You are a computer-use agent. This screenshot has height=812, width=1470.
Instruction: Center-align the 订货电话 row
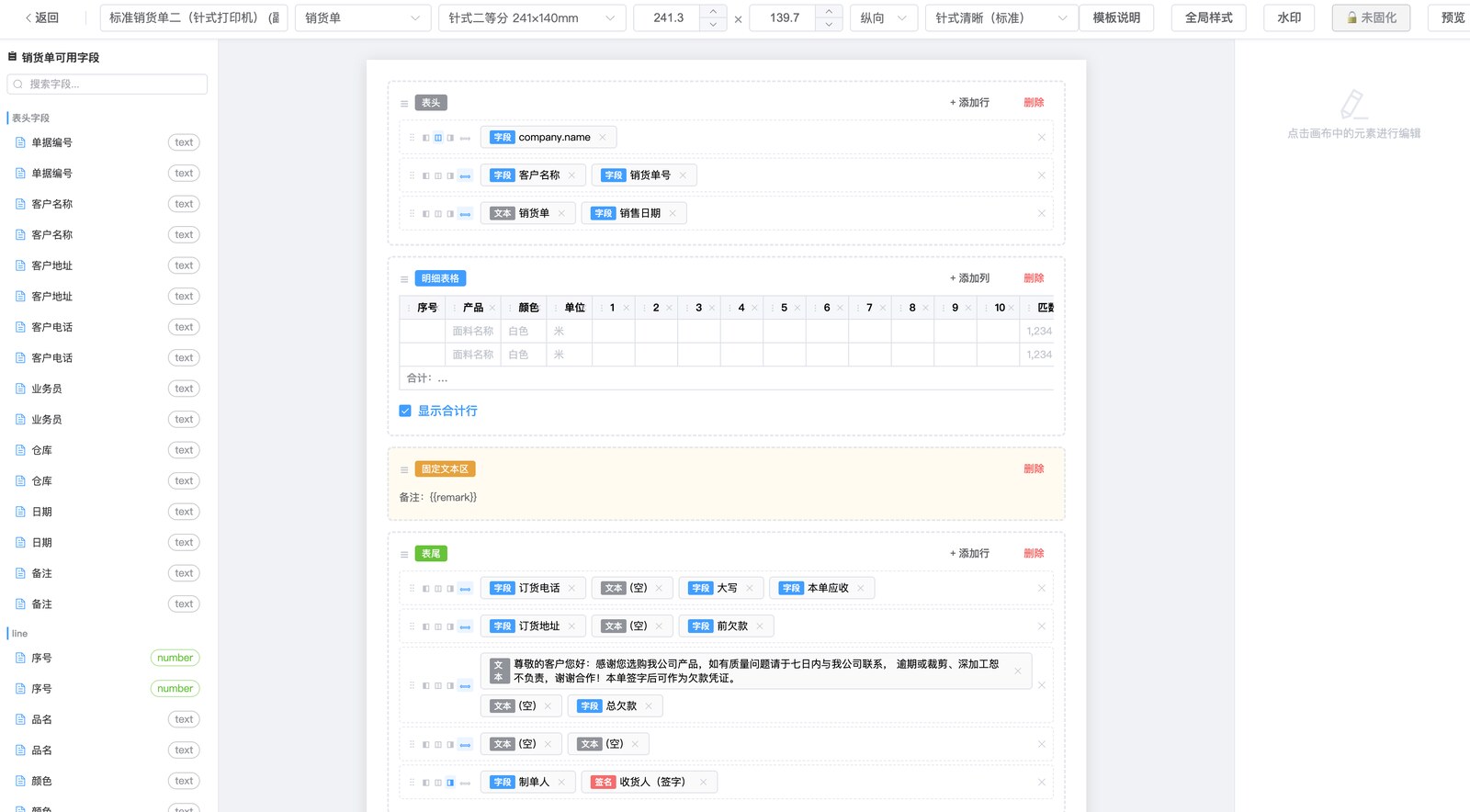[x=438, y=589]
